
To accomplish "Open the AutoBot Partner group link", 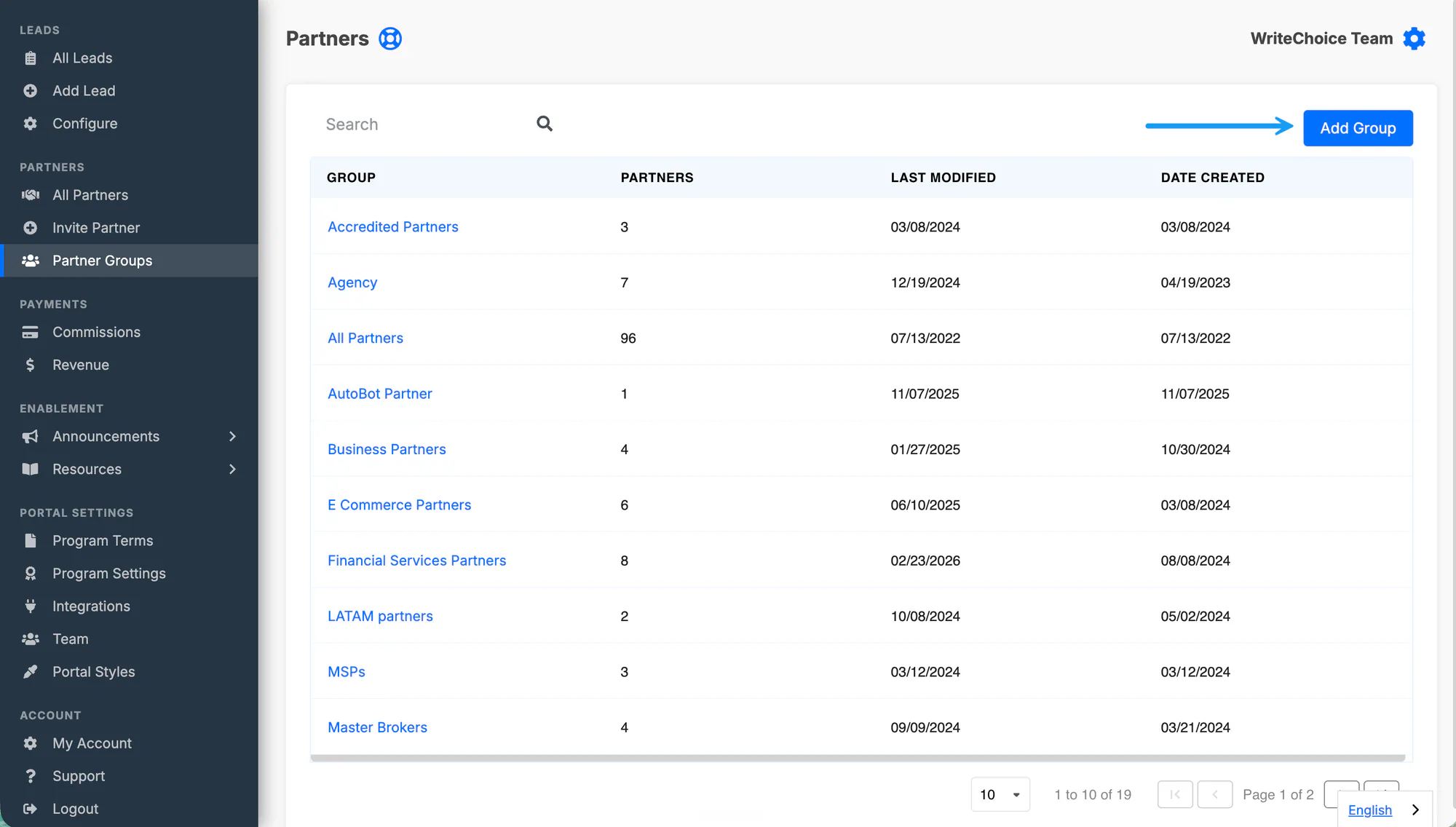I will point(380,394).
